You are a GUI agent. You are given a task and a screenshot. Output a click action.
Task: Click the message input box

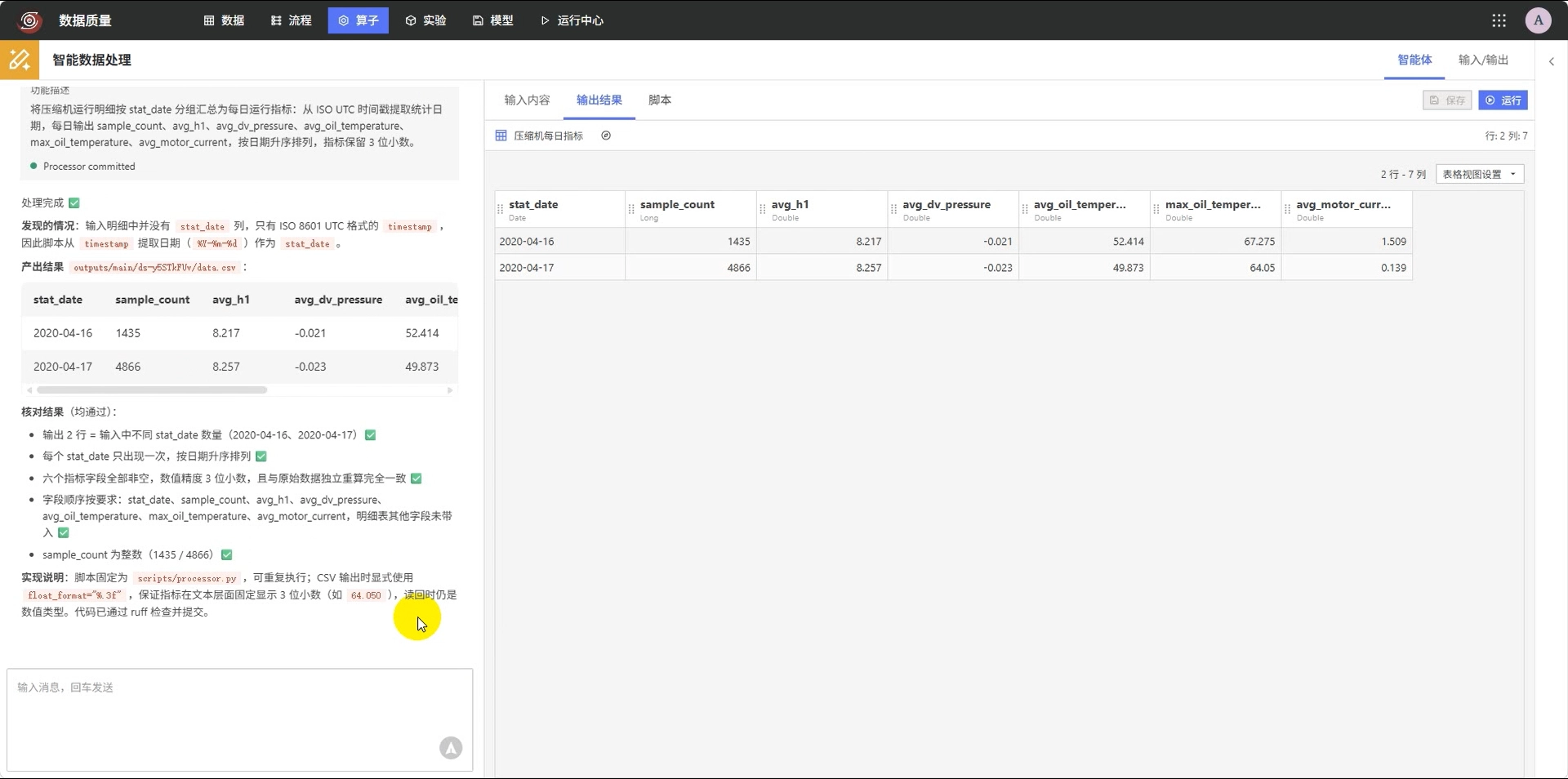(239, 719)
